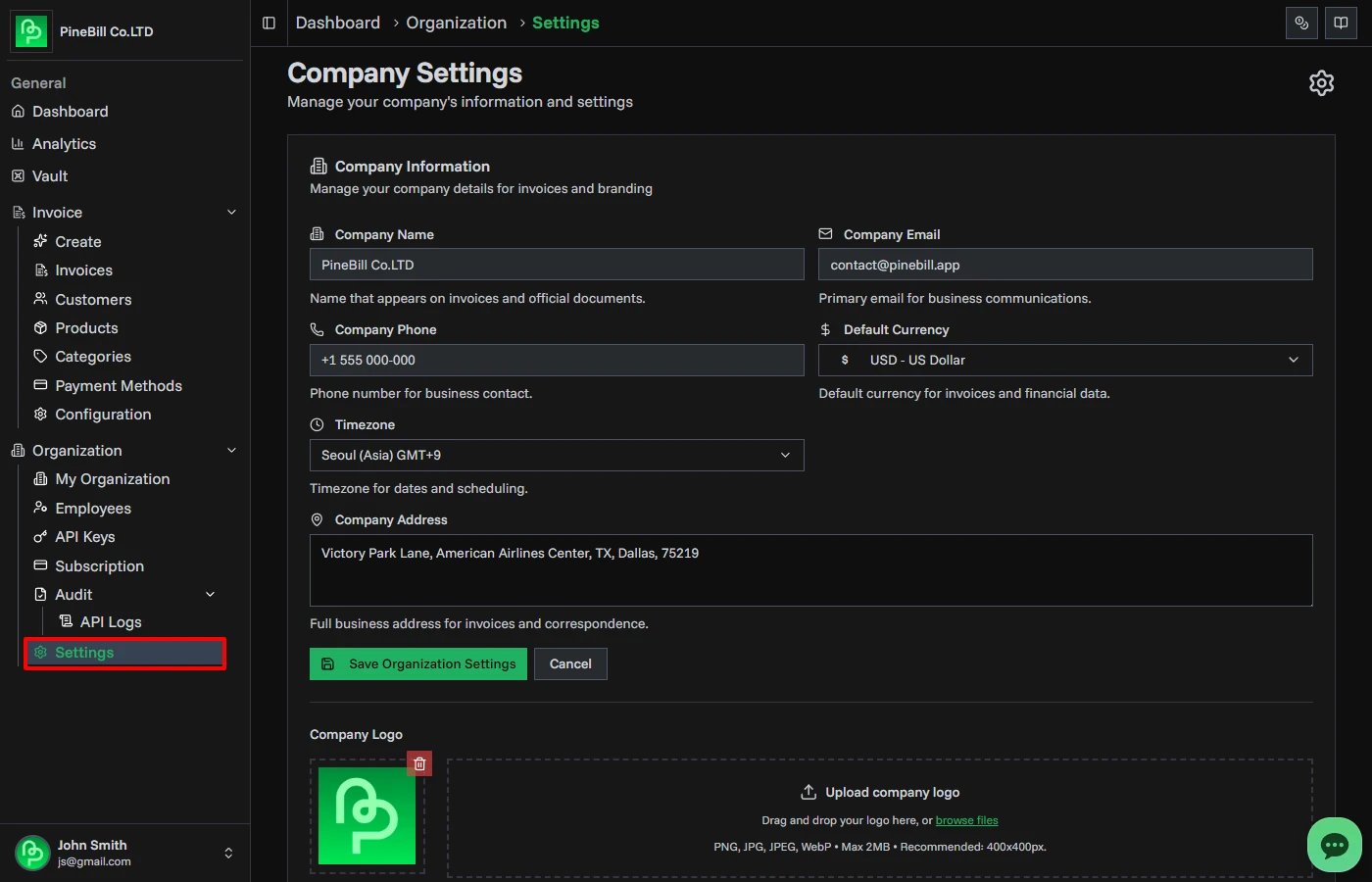Select Customers in the Invoice menu
The height and width of the screenshot is (882, 1372).
[x=93, y=299]
